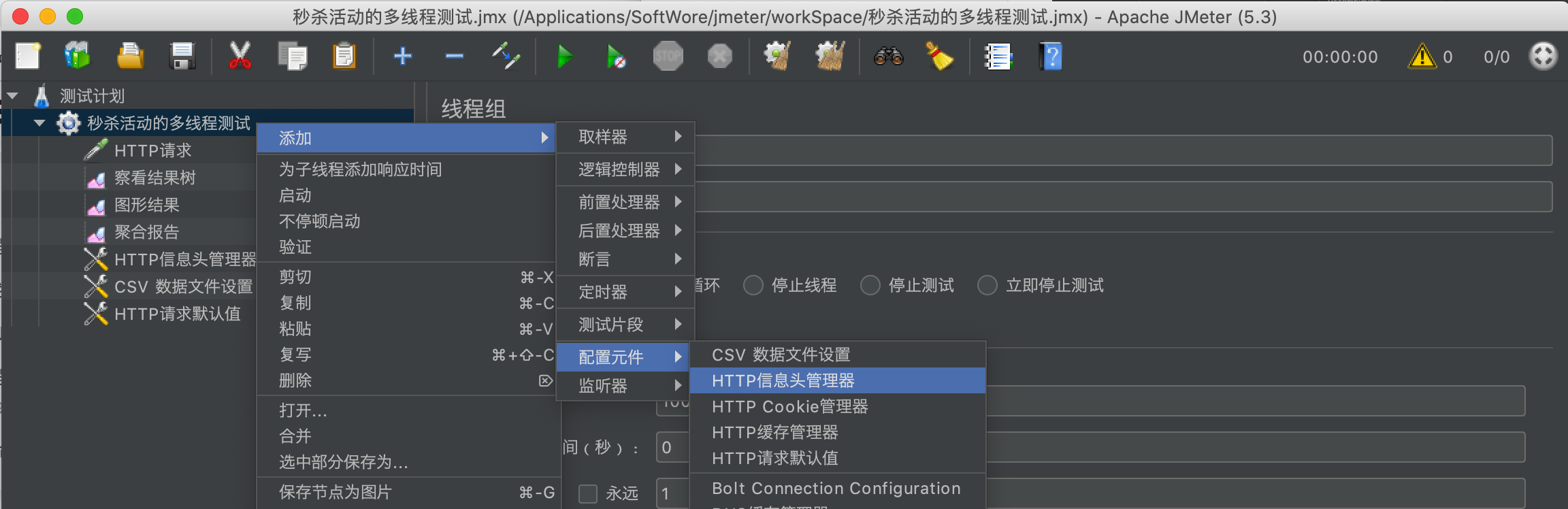Screen dimensions: 1568x509
Task: Click the STOP toolbar icon
Action: (668, 56)
